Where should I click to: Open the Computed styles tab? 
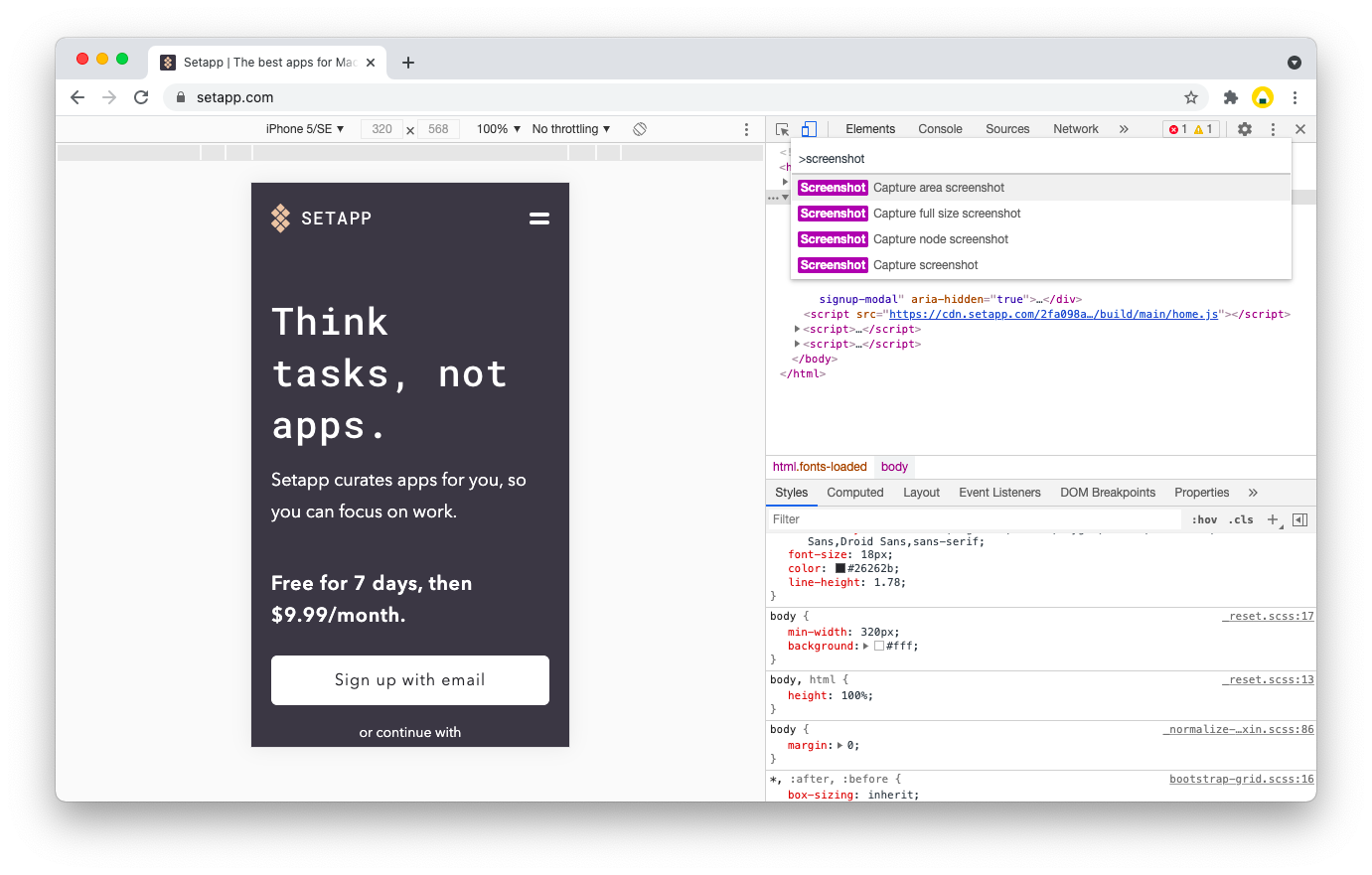pyautogui.click(x=854, y=493)
